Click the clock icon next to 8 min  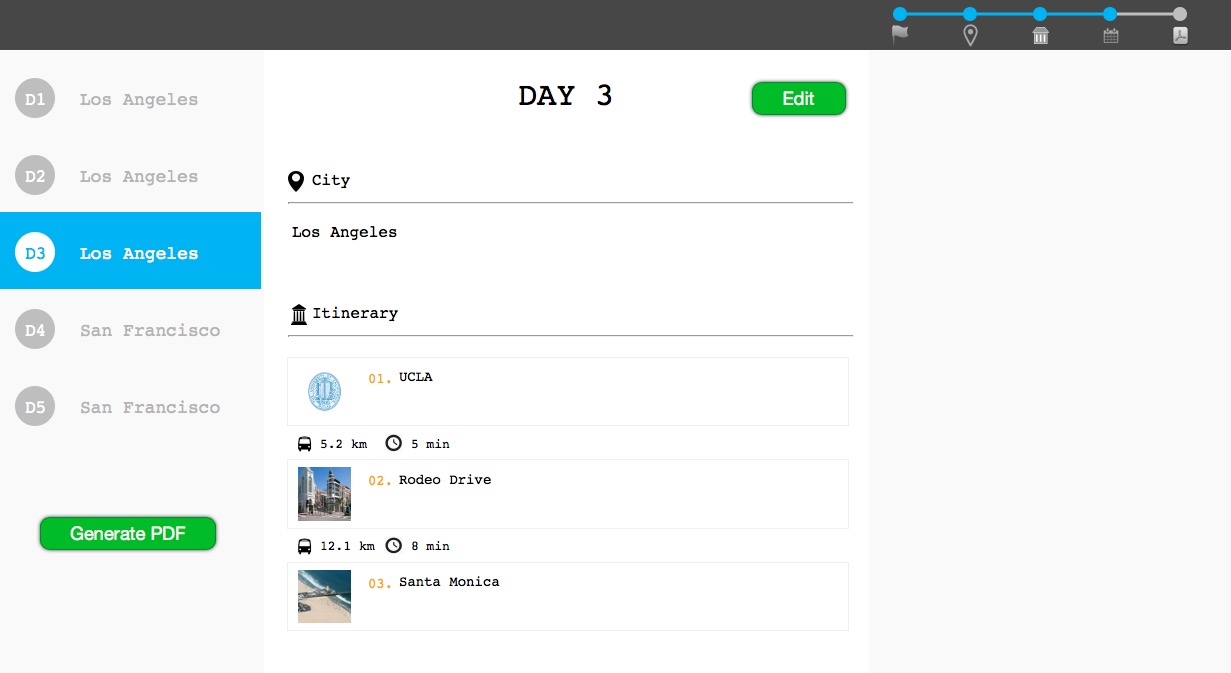click(x=394, y=545)
